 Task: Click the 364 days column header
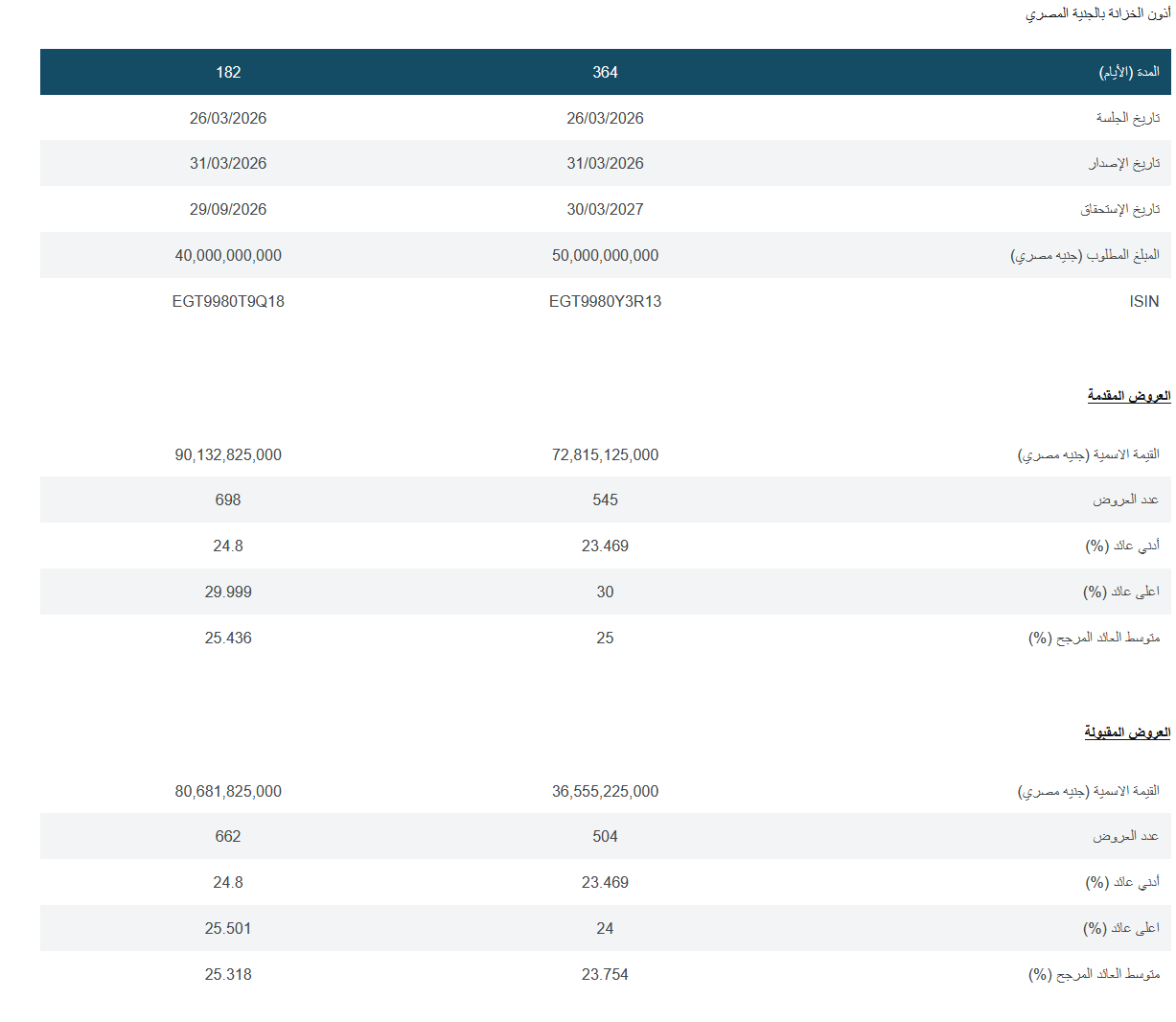(605, 73)
